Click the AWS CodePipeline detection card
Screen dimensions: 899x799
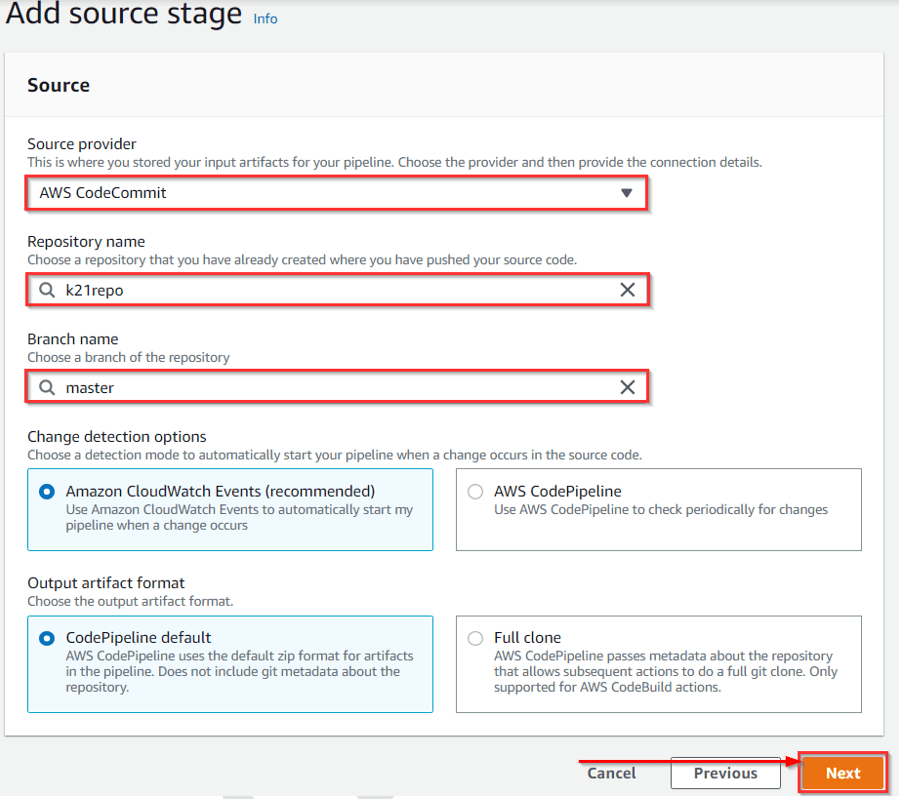click(658, 509)
